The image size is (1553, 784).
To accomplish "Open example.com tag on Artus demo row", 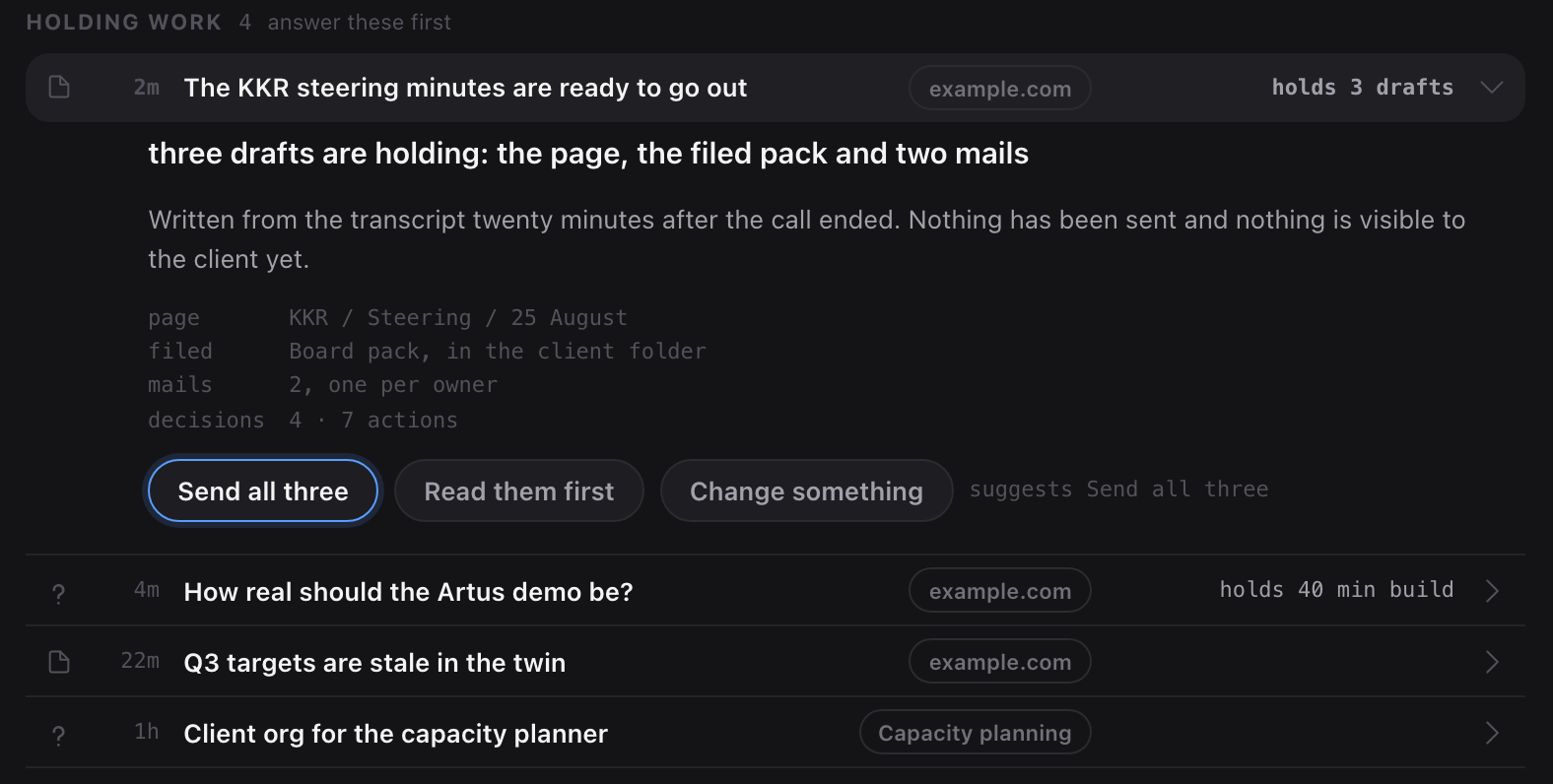I will [1000, 591].
